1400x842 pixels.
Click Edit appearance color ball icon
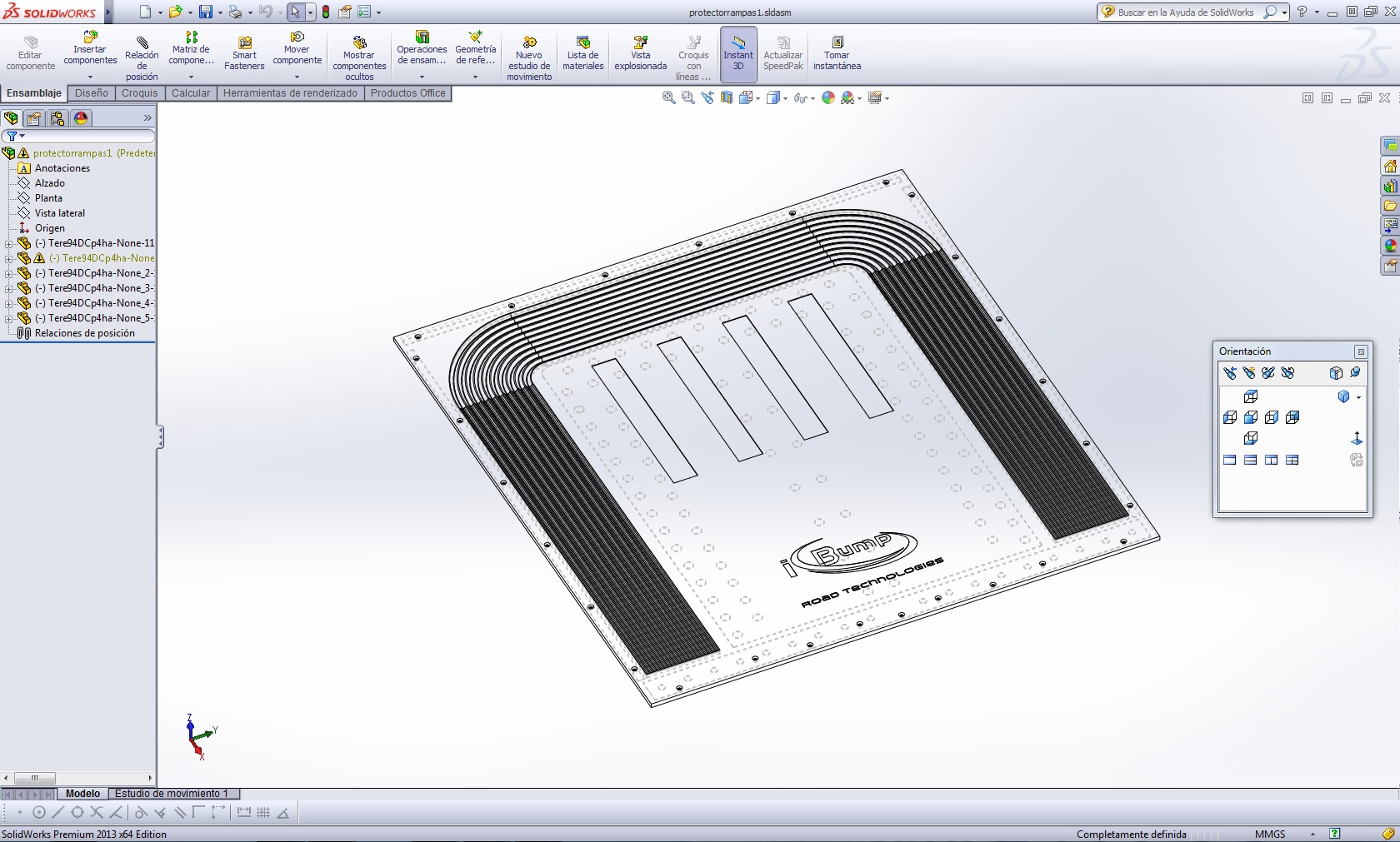tap(828, 97)
